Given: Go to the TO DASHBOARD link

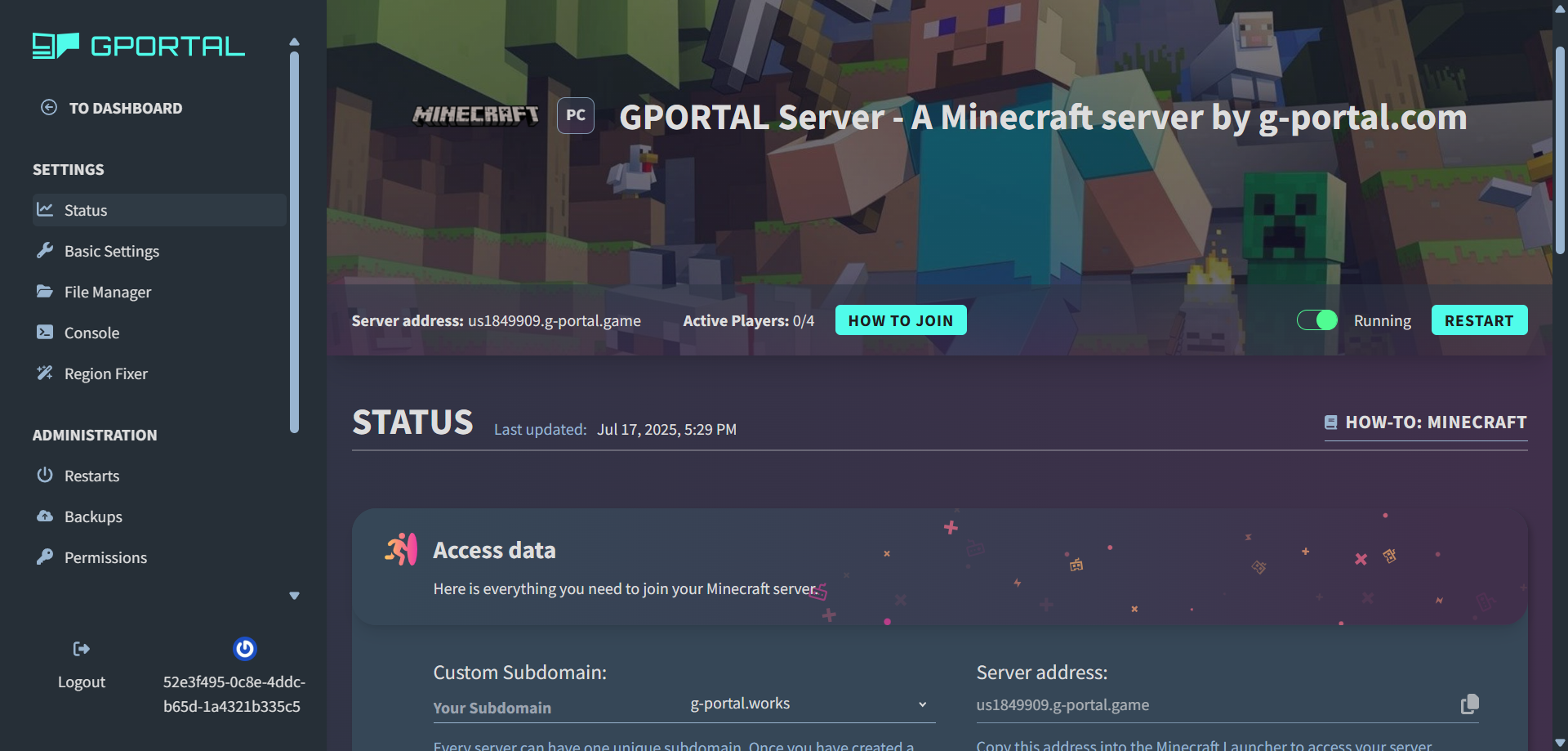Looking at the screenshot, I should 125,108.
